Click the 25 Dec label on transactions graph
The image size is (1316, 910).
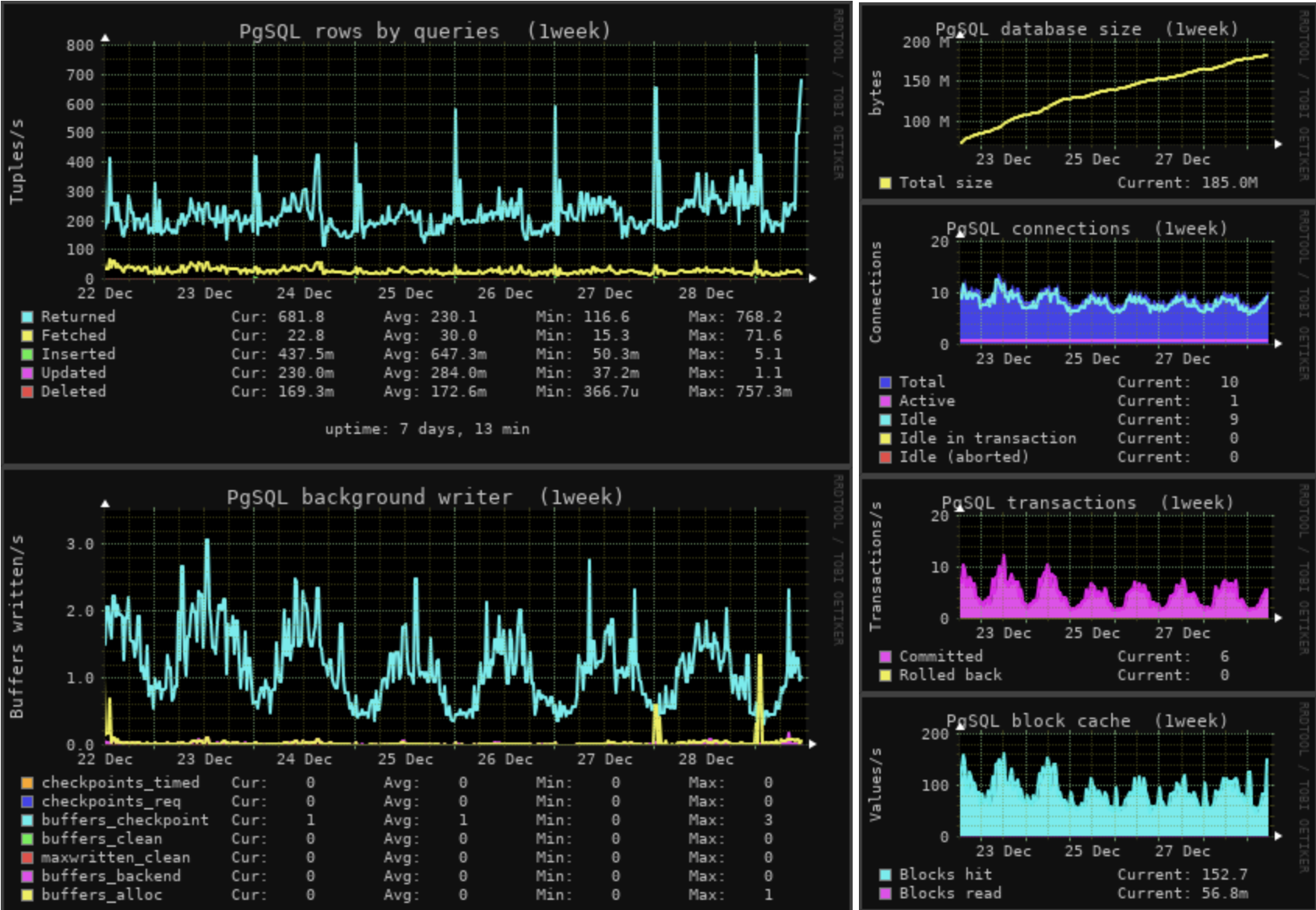click(1092, 633)
